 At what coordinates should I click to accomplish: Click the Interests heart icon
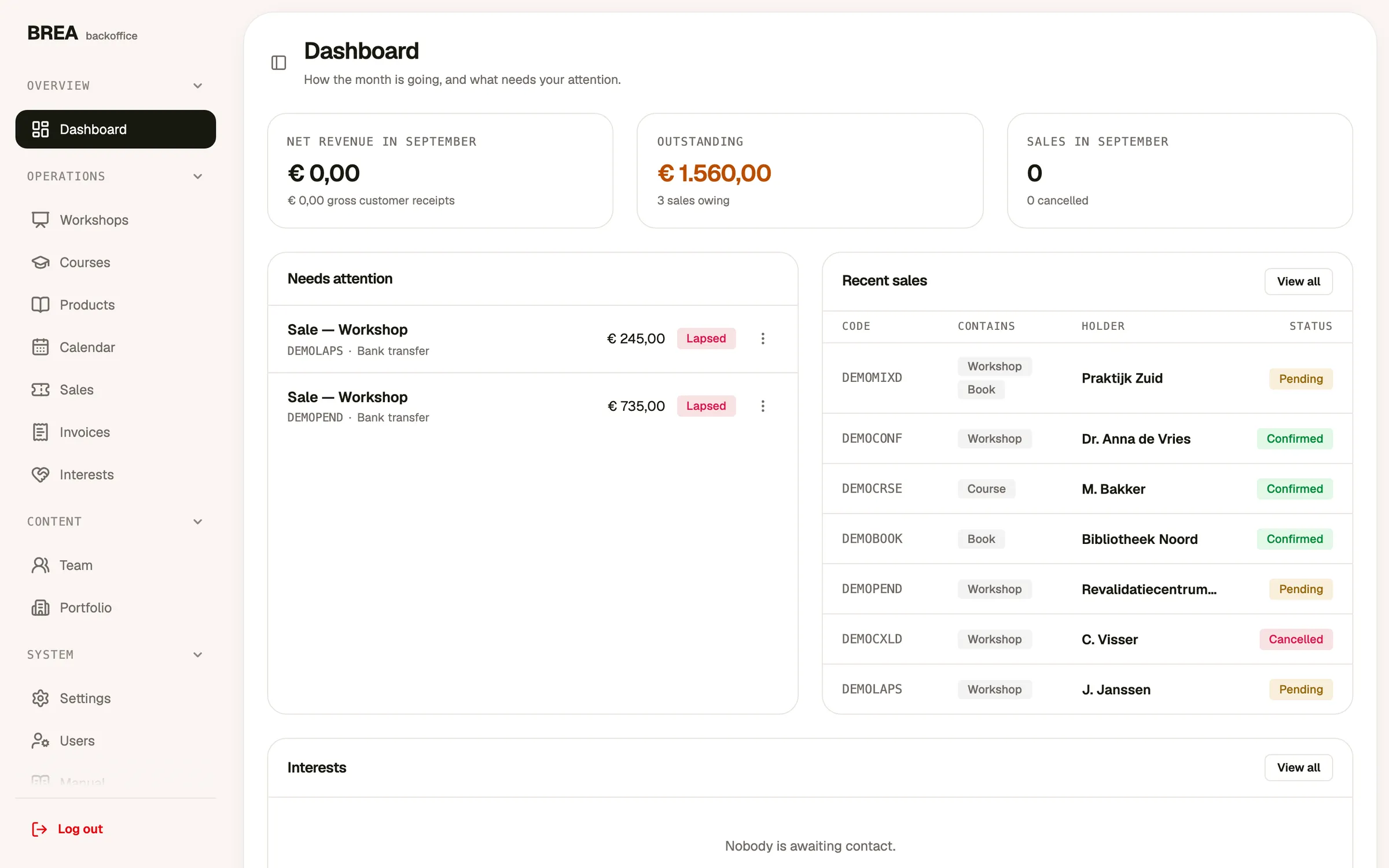pos(40,475)
